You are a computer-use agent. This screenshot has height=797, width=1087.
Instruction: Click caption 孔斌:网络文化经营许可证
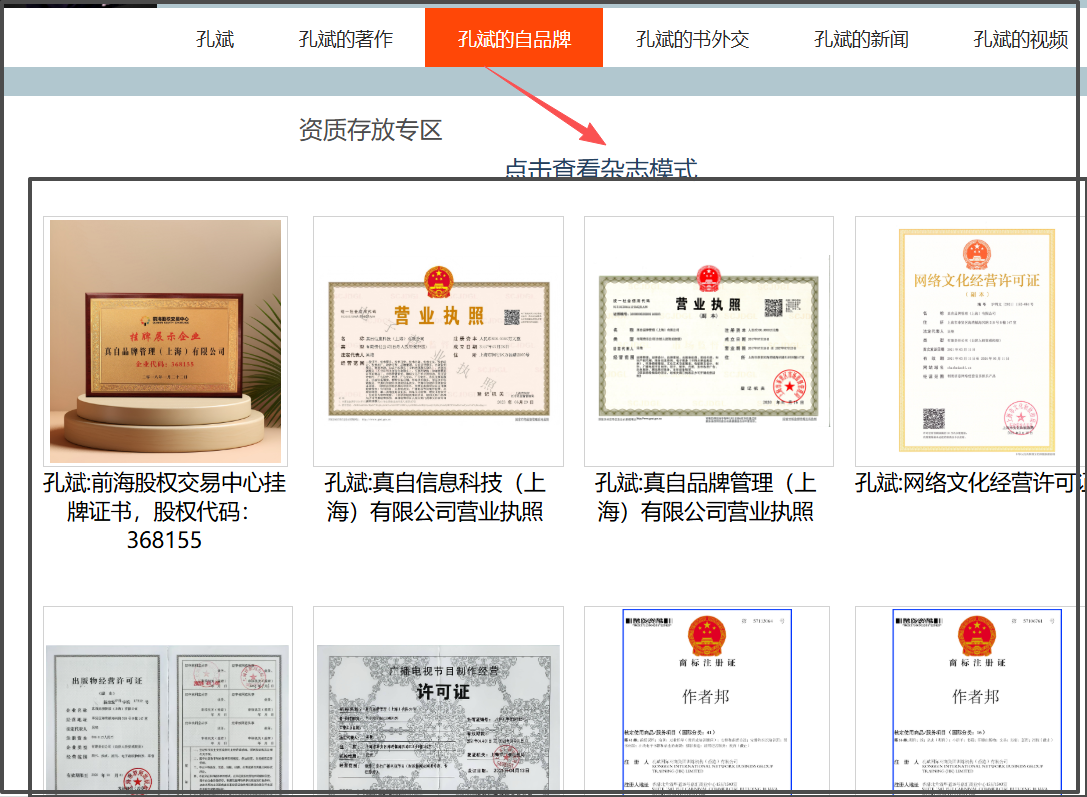(x=970, y=483)
